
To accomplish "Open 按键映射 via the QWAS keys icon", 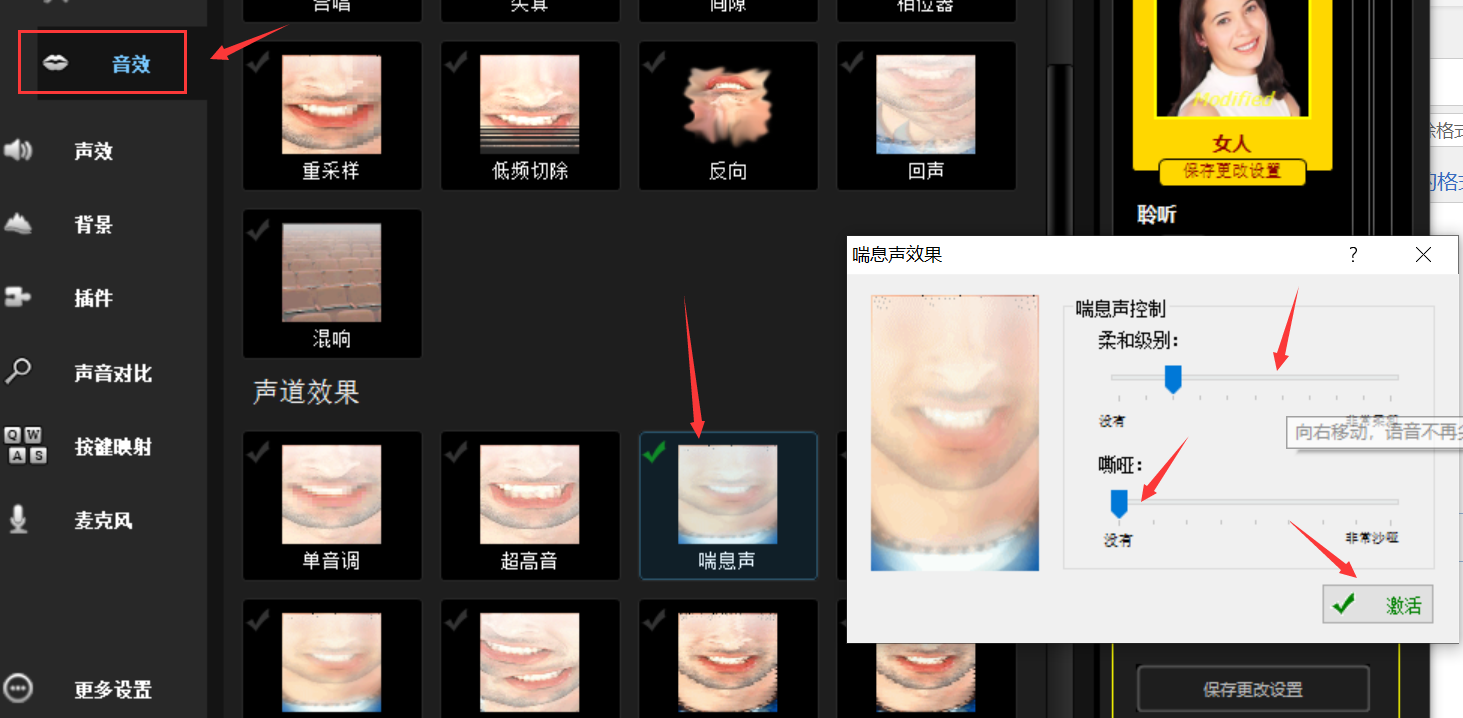I will tap(26, 446).
